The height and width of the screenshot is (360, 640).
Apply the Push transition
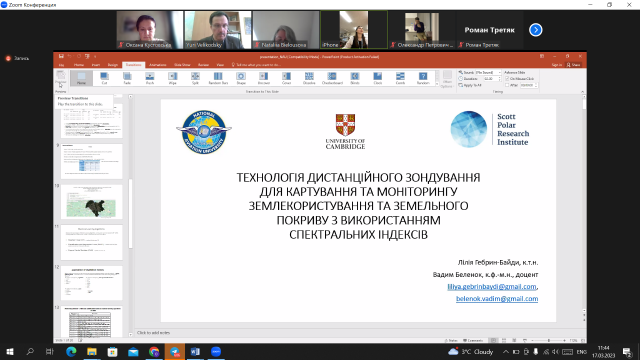pos(150,78)
